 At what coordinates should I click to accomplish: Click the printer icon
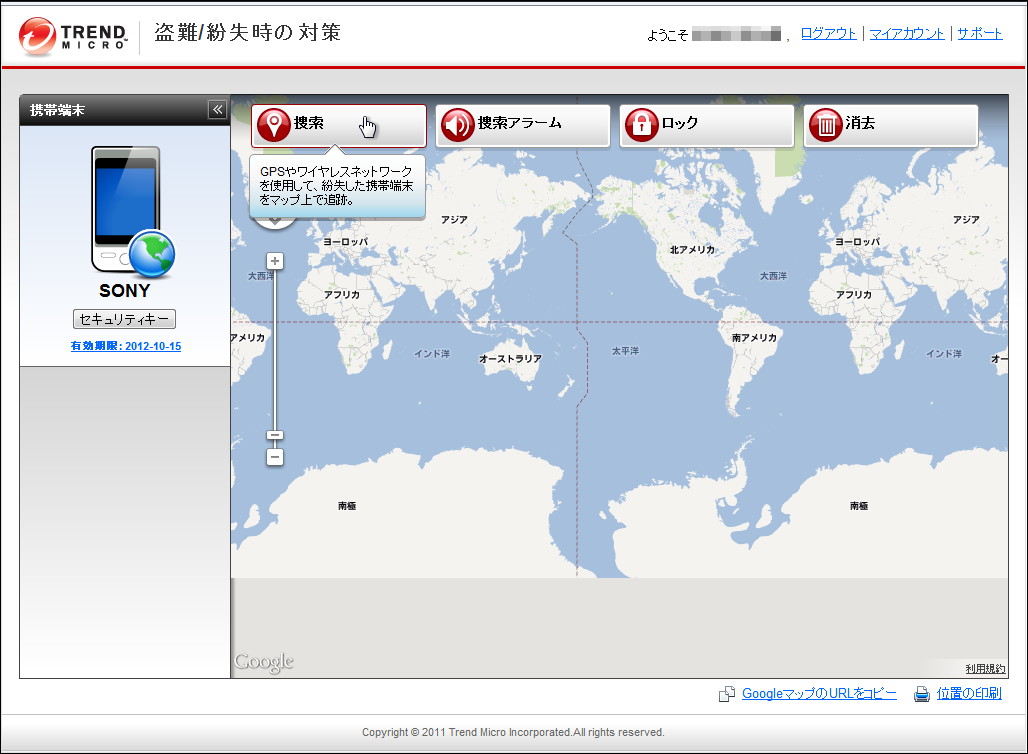pos(922,694)
